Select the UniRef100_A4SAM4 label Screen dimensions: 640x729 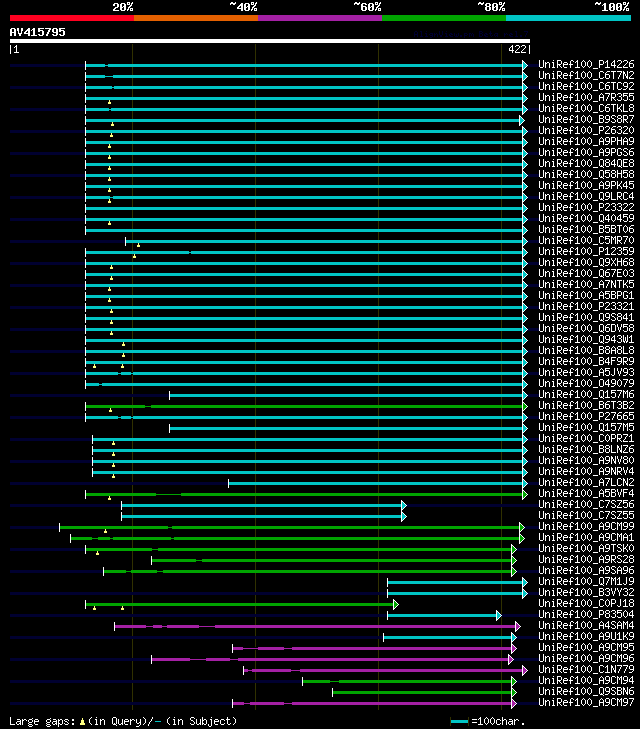coord(586,625)
